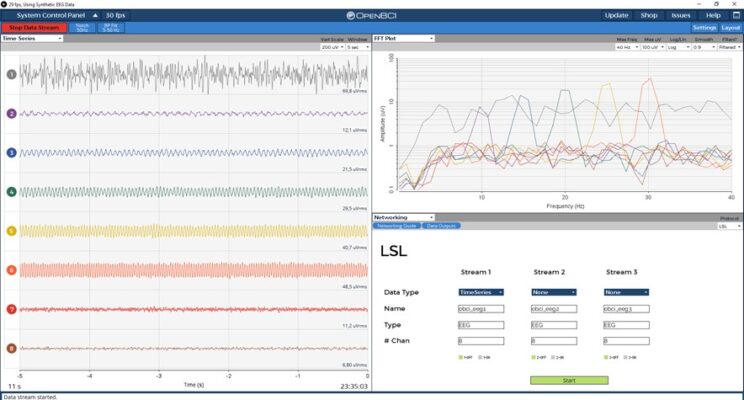Open the Max uV 100 uV dropdown
The image size is (744, 400).
pyautogui.click(x=653, y=47)
